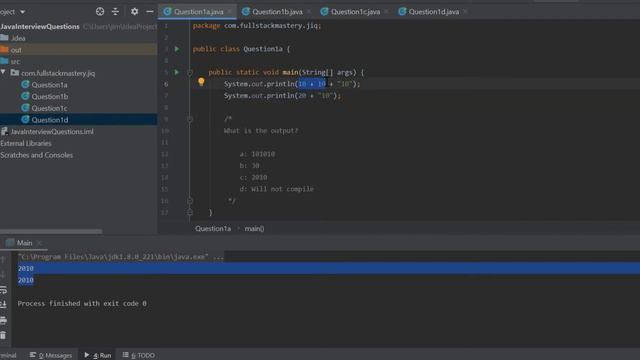
Task: Click the Project panel horizontal scrollbar
Action: pos(51,231)
